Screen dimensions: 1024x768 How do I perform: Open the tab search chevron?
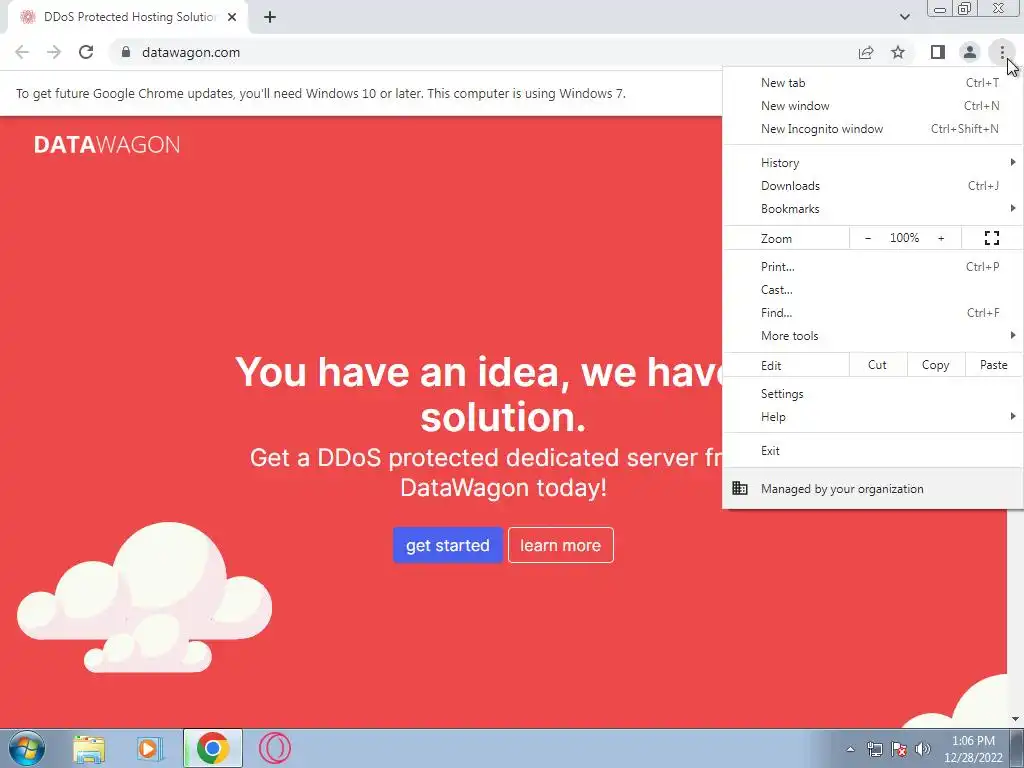tap(904, 17)
